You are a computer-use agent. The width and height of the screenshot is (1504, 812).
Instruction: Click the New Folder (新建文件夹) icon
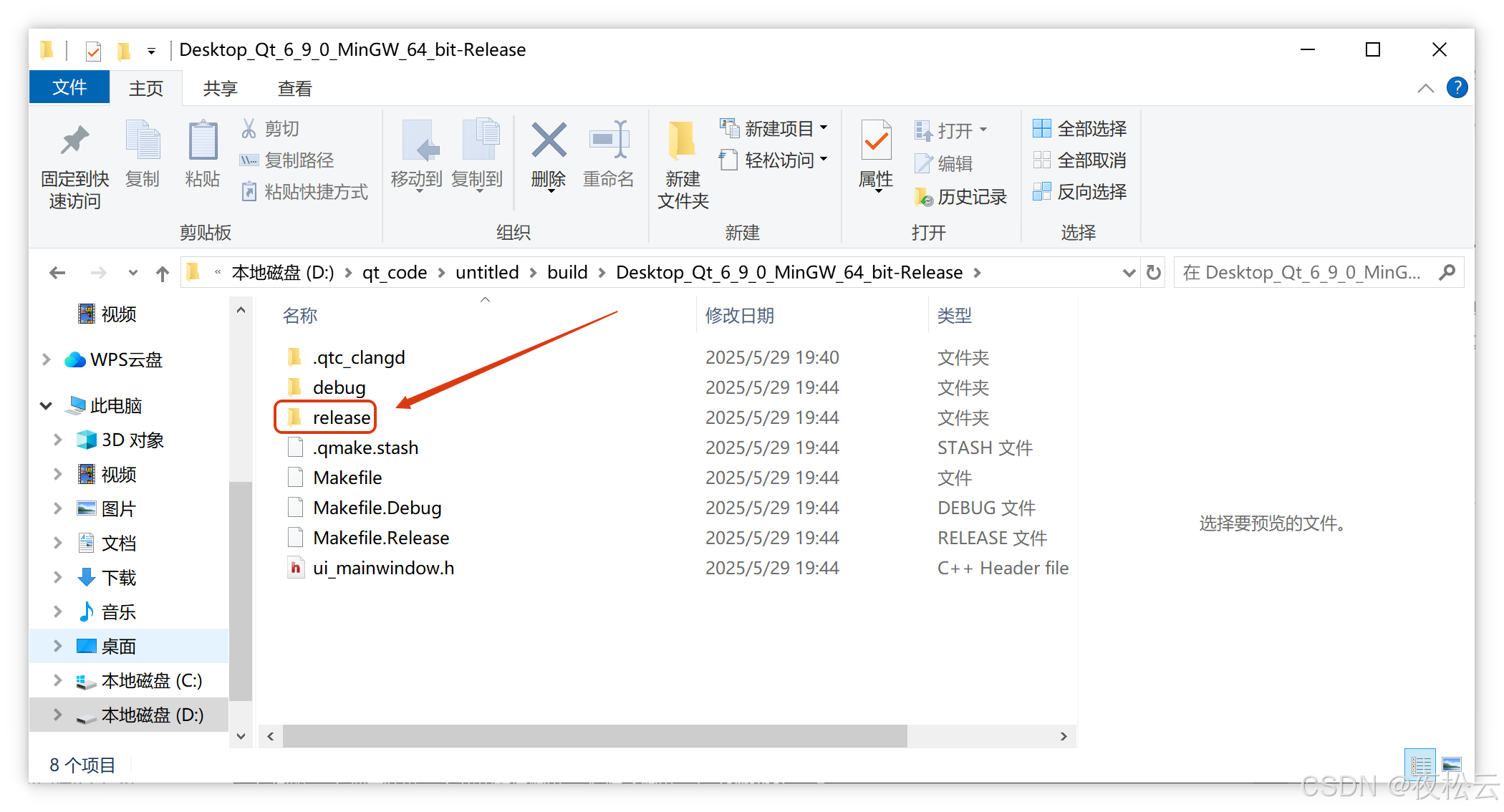683,141
